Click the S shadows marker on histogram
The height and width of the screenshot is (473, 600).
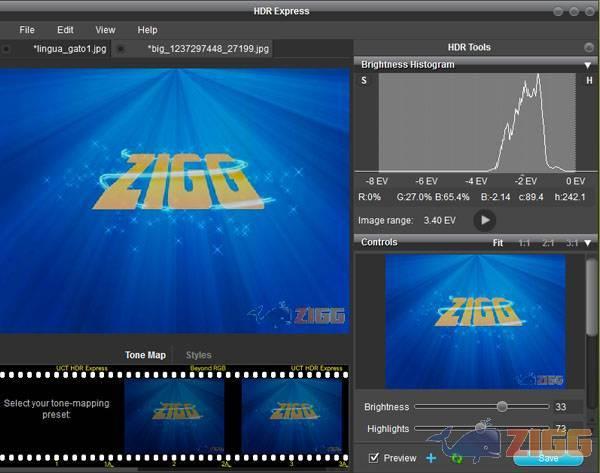[364, 81]
